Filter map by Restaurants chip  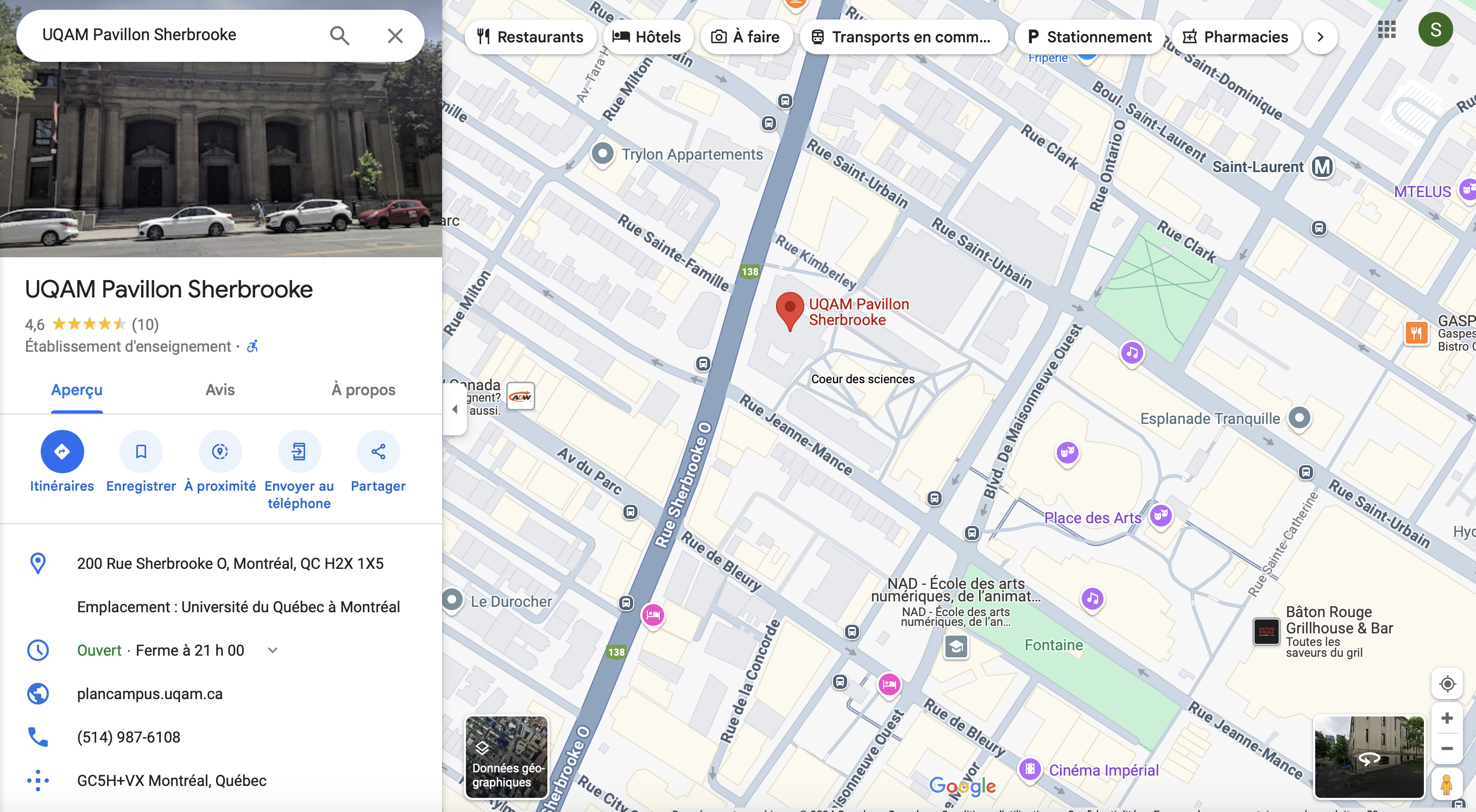[x=531, y=37]
